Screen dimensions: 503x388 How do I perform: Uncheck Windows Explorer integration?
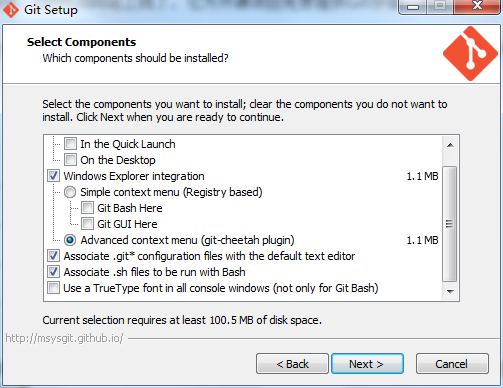[x=53, y=176]
